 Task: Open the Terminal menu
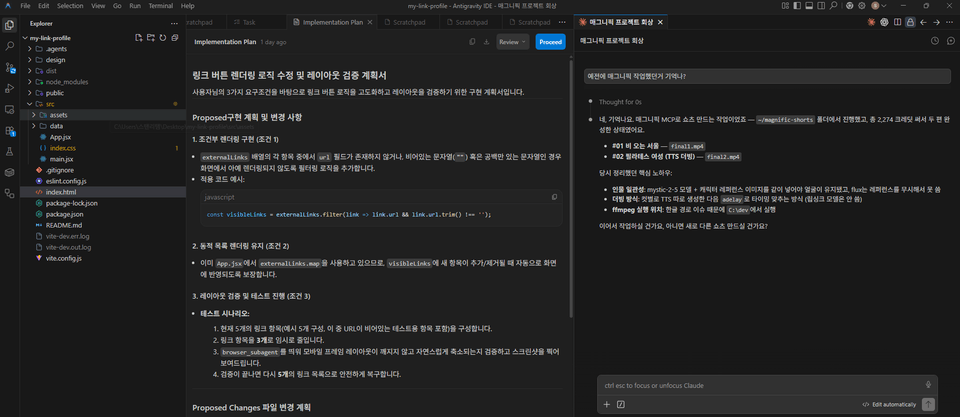[x=160, y=6]
